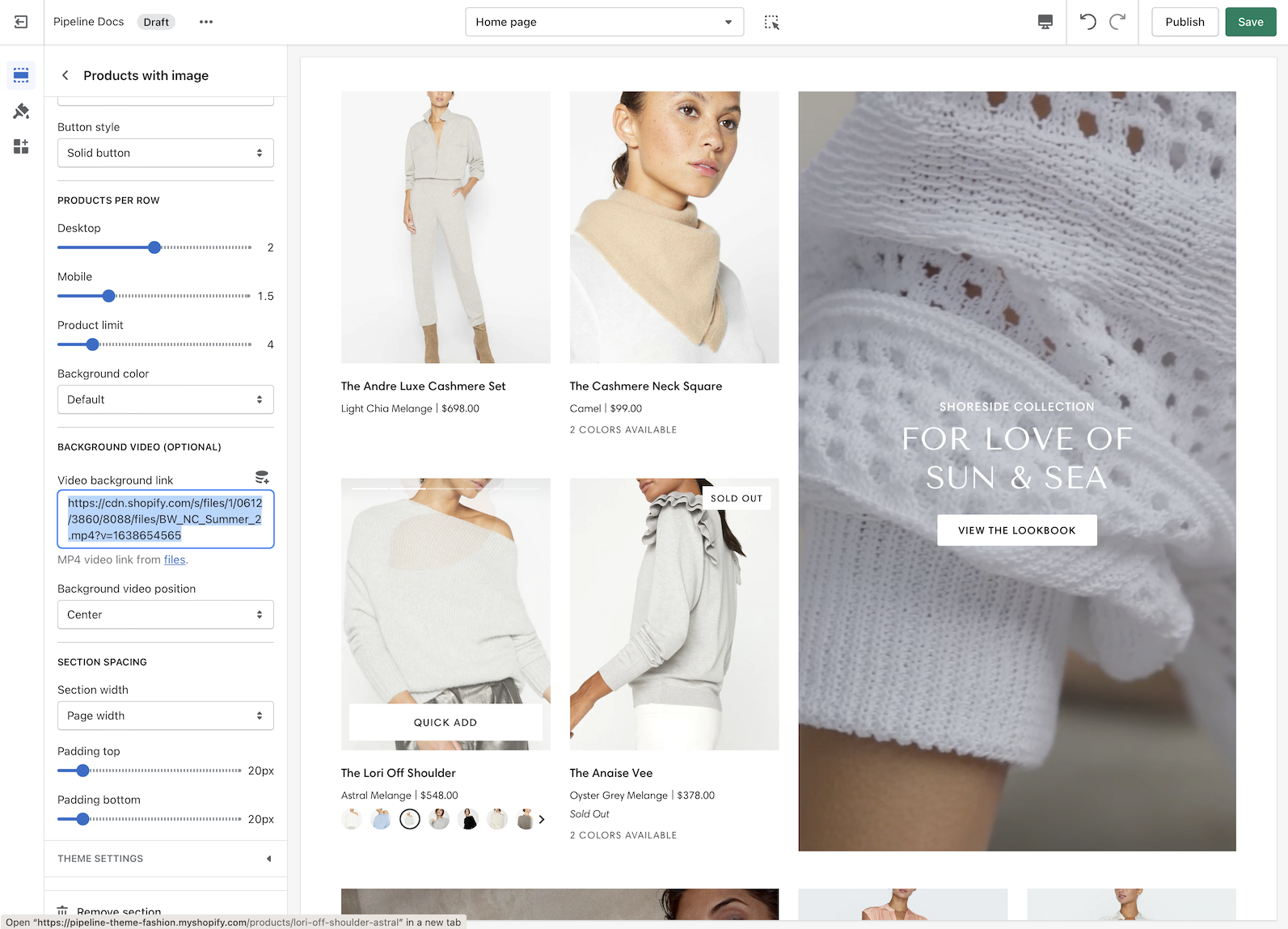Click the exit editor icon
The width and height of the screenshot is (1288, 929).
[x=21, y=22]
